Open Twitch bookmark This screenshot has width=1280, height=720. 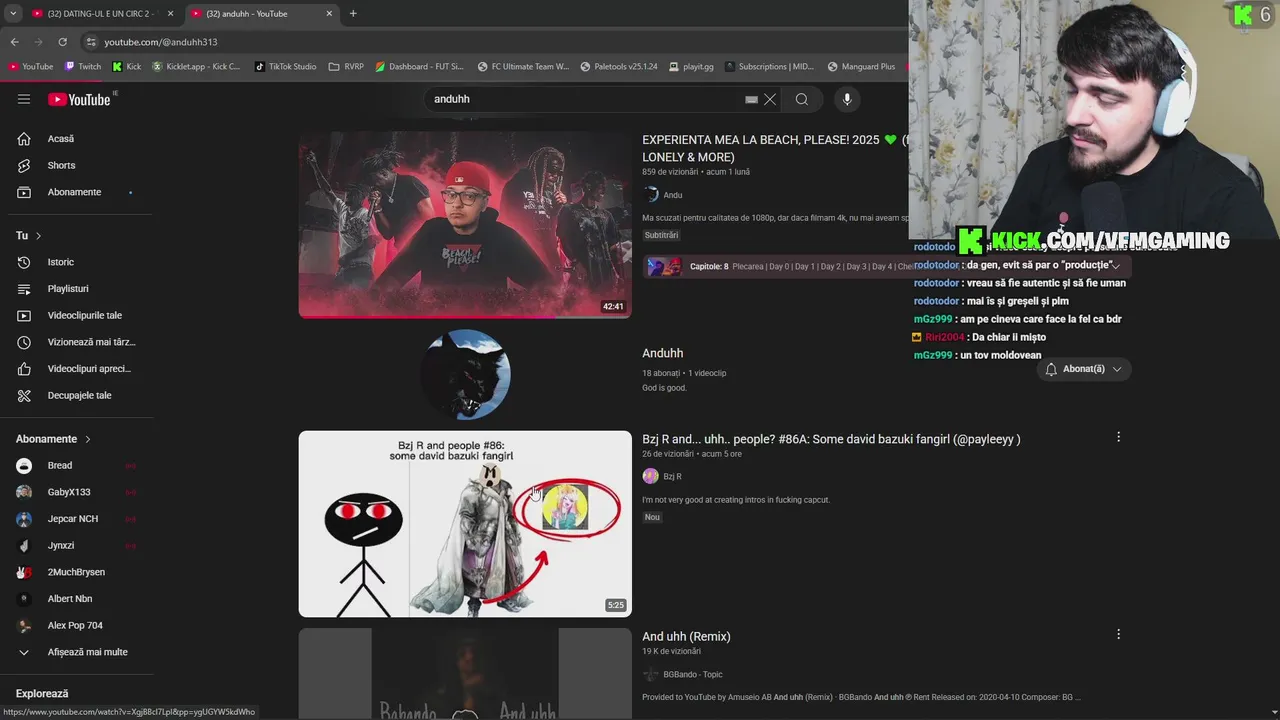coord(83,67)
